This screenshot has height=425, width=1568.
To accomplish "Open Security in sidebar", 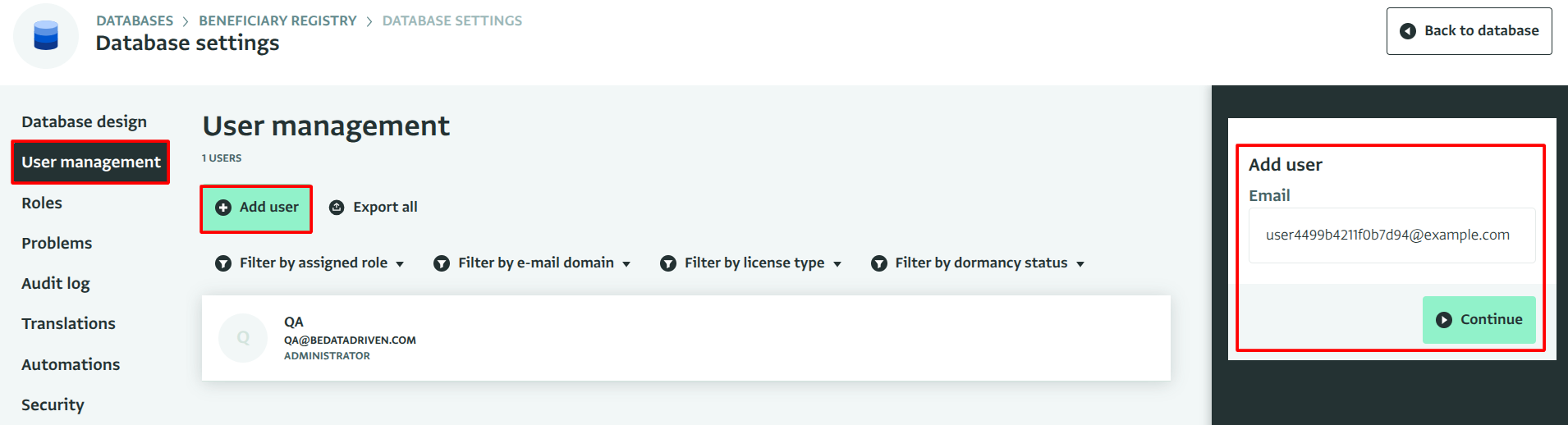I will pos(53,404).
